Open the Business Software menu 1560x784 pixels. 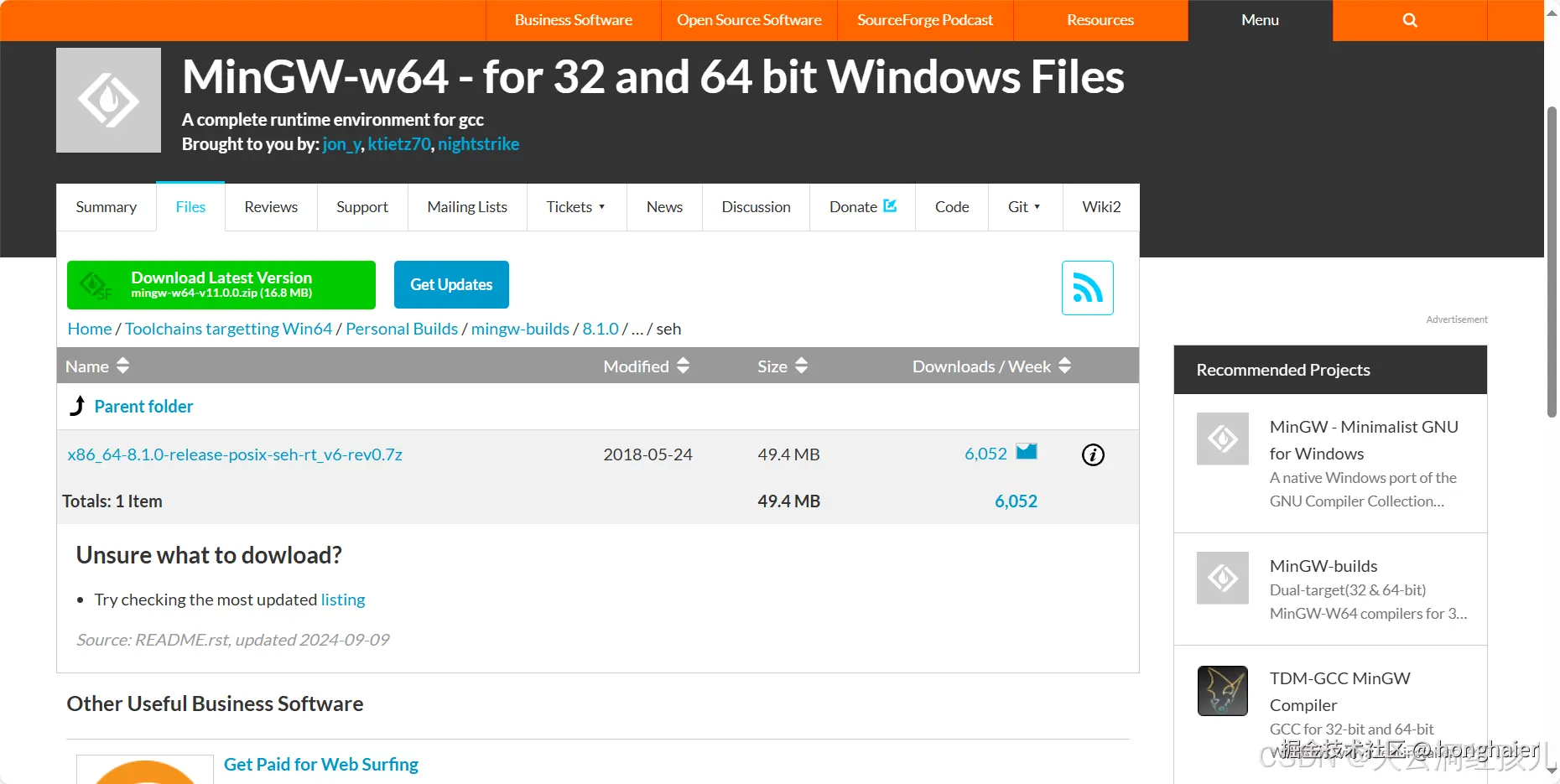click(574, 20)
